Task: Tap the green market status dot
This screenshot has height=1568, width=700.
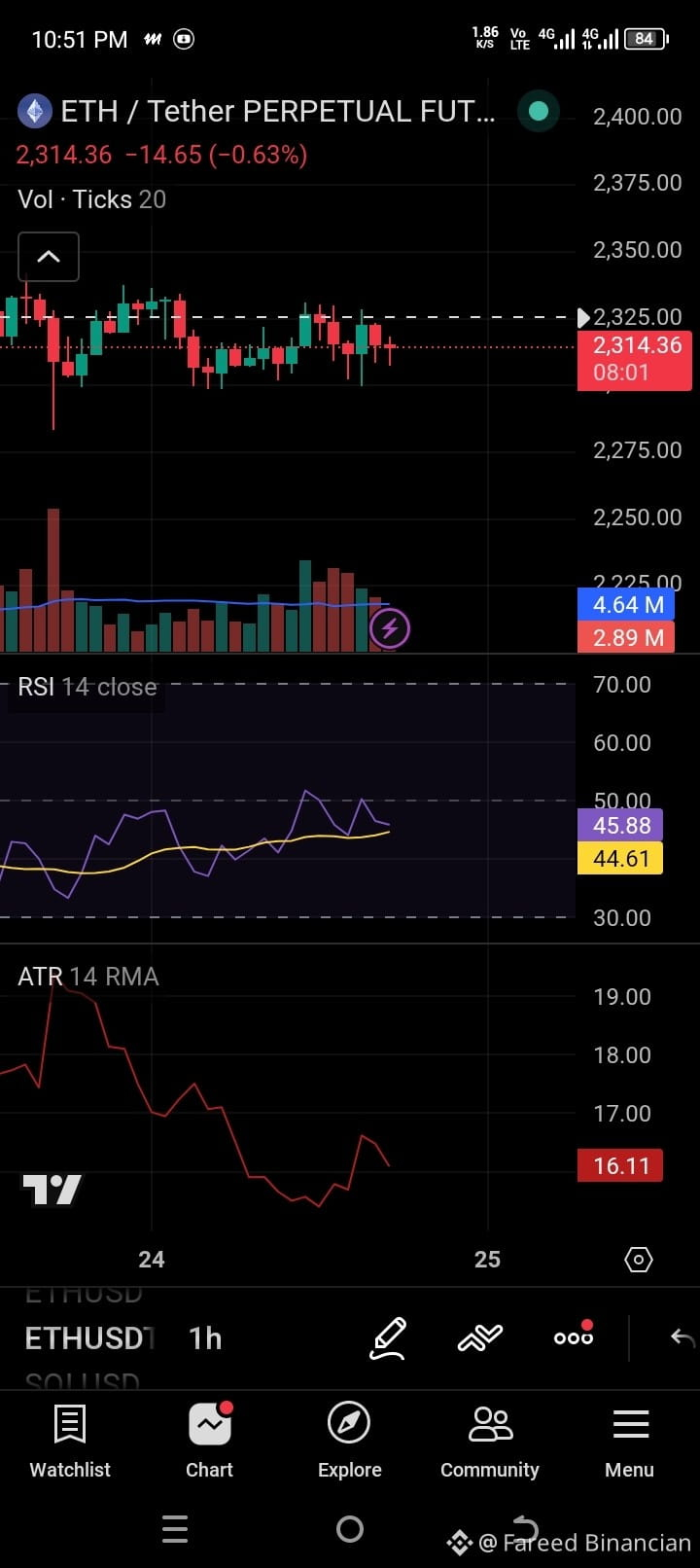Action: click(538, 111)
